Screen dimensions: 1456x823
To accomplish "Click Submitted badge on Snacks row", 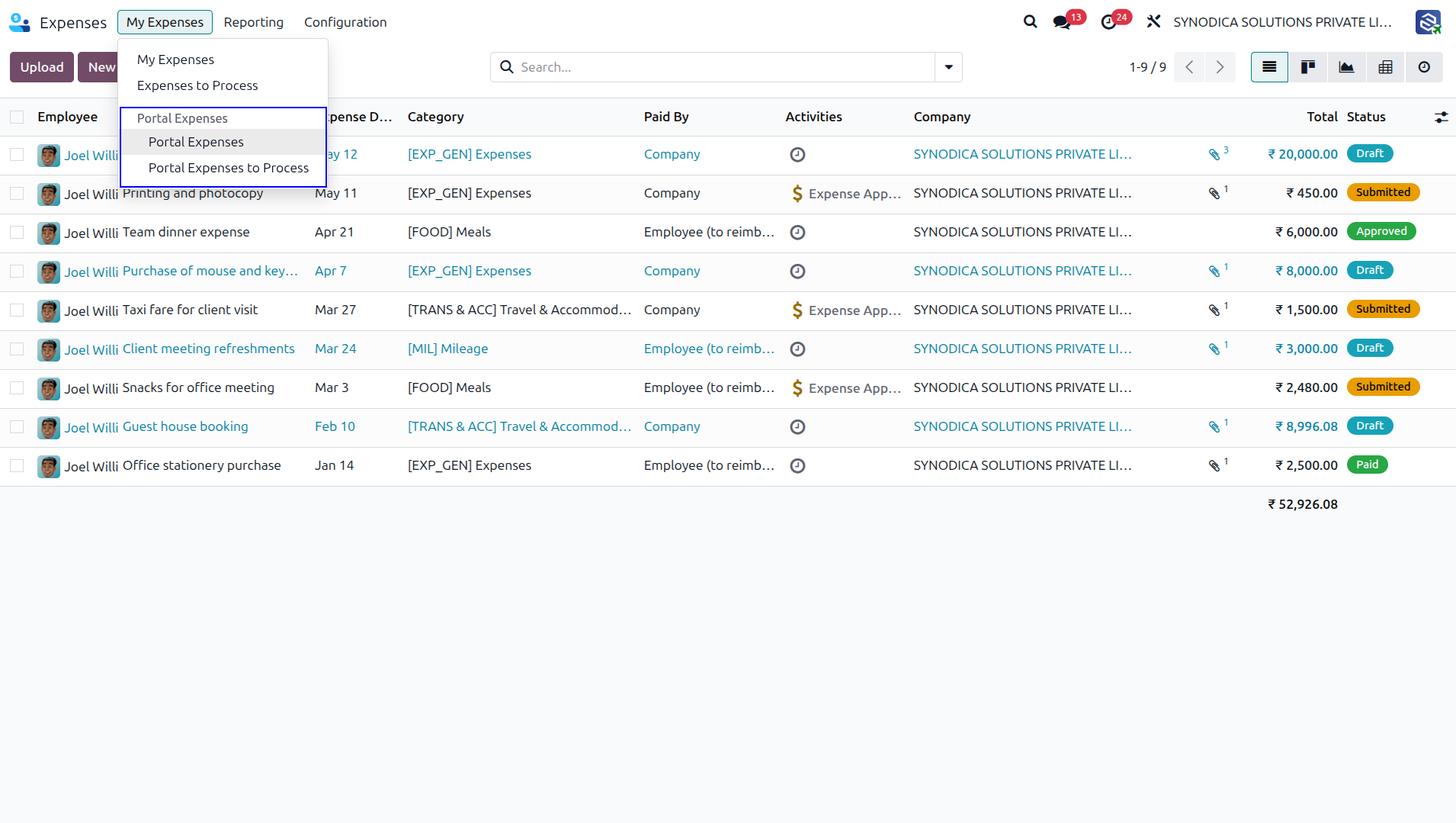I will click(x=1383, y=387).
